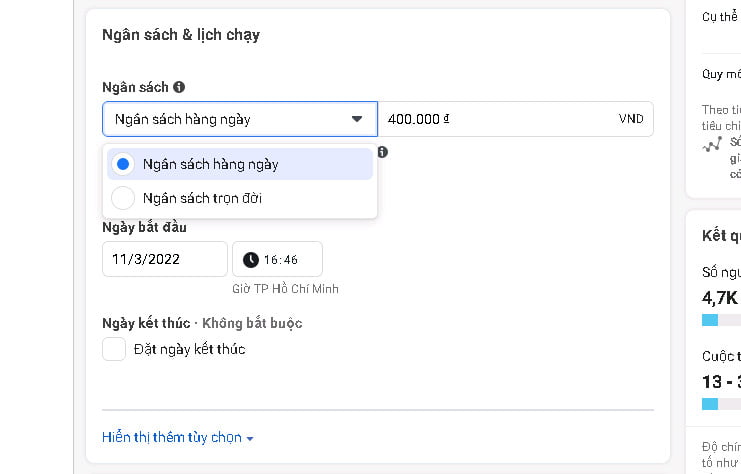
Task: Open the Ngân sách hàng ngày budget dropdown
Action: point(240,119)
